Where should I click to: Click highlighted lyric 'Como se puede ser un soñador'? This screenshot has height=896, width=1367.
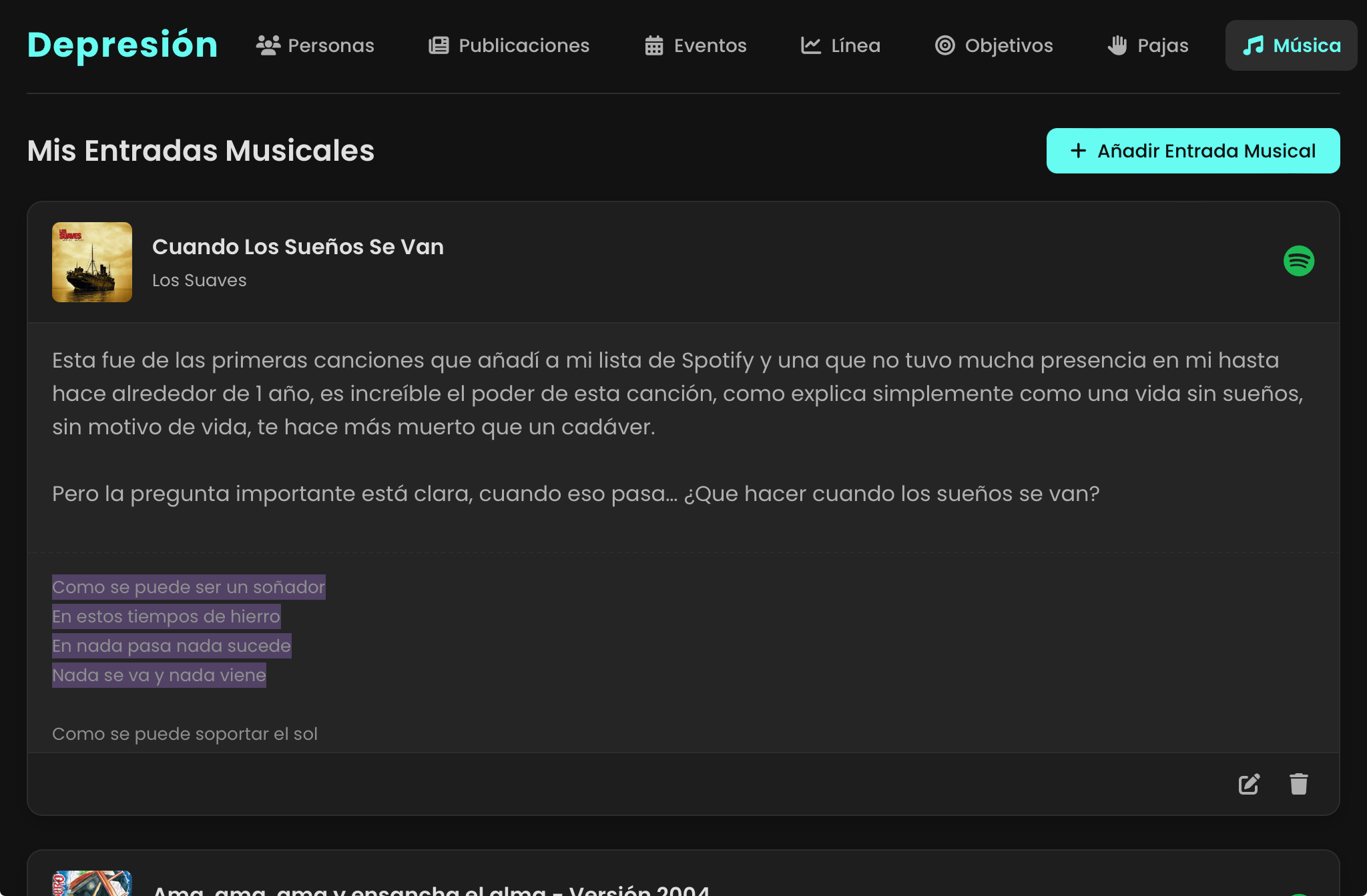pyautogui.click(x=189, y=587)
